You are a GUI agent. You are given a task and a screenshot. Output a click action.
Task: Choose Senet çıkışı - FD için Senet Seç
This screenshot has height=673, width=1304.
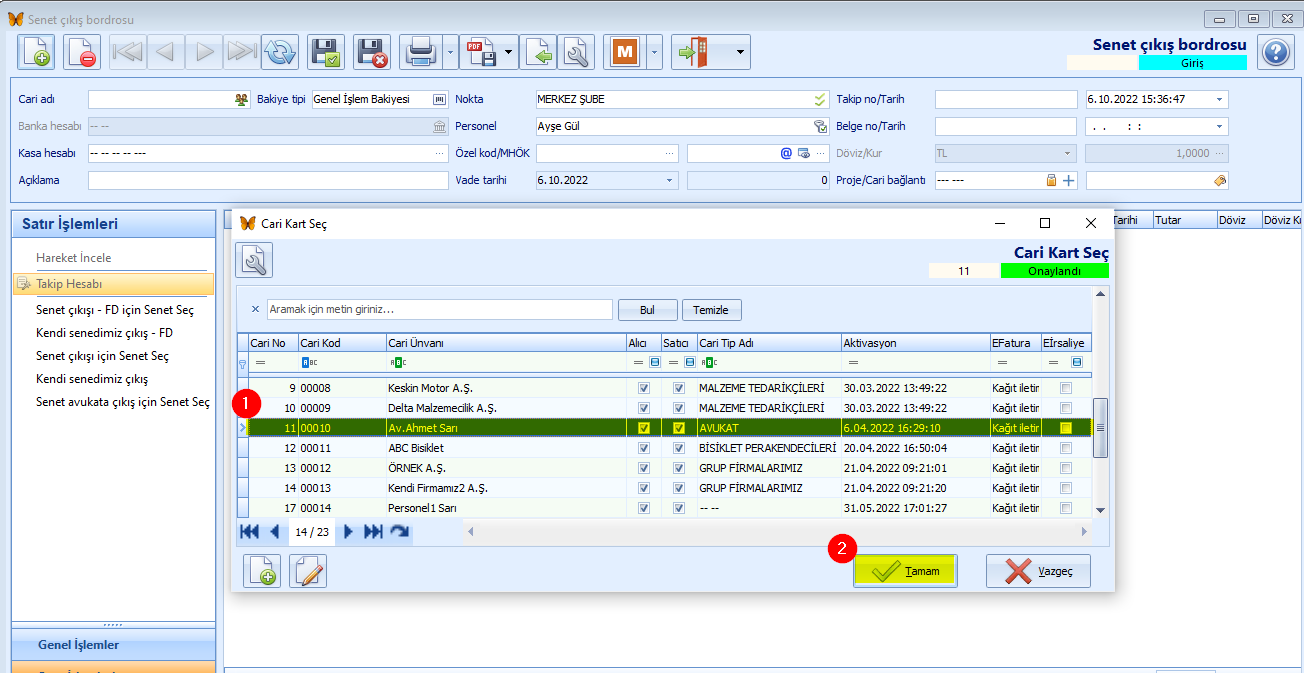point(115,310)
